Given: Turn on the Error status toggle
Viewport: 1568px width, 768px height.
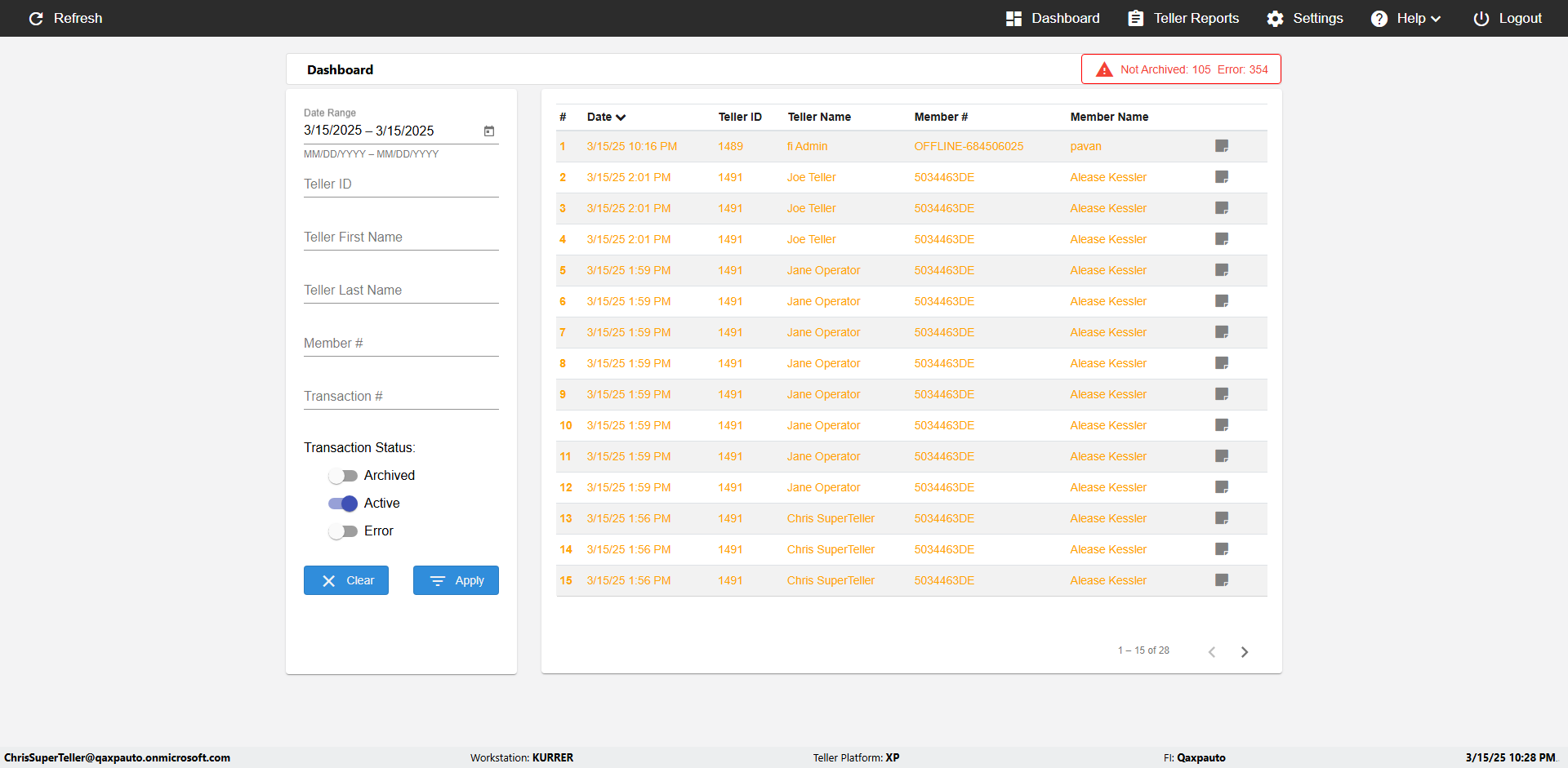Looking at the screenshot, I should (x=343, y=531).
